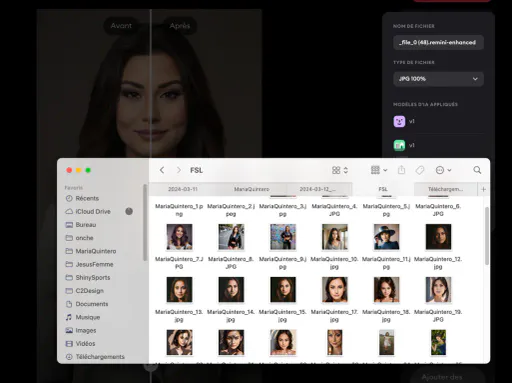Screen dimensions: 512x383
Task: Open Finder search magnifier
Action: (x=477, y=170)
